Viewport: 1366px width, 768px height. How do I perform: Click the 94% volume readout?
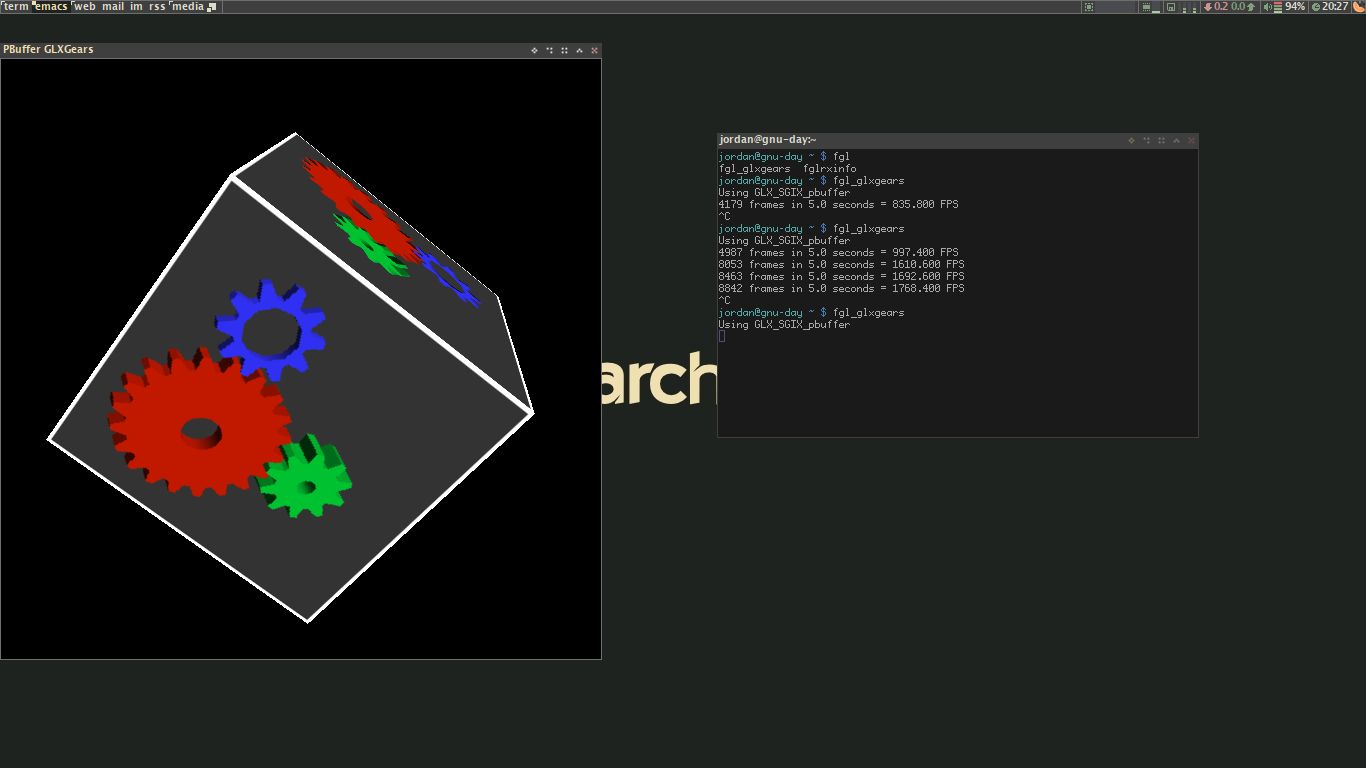tap(1295, 7)
